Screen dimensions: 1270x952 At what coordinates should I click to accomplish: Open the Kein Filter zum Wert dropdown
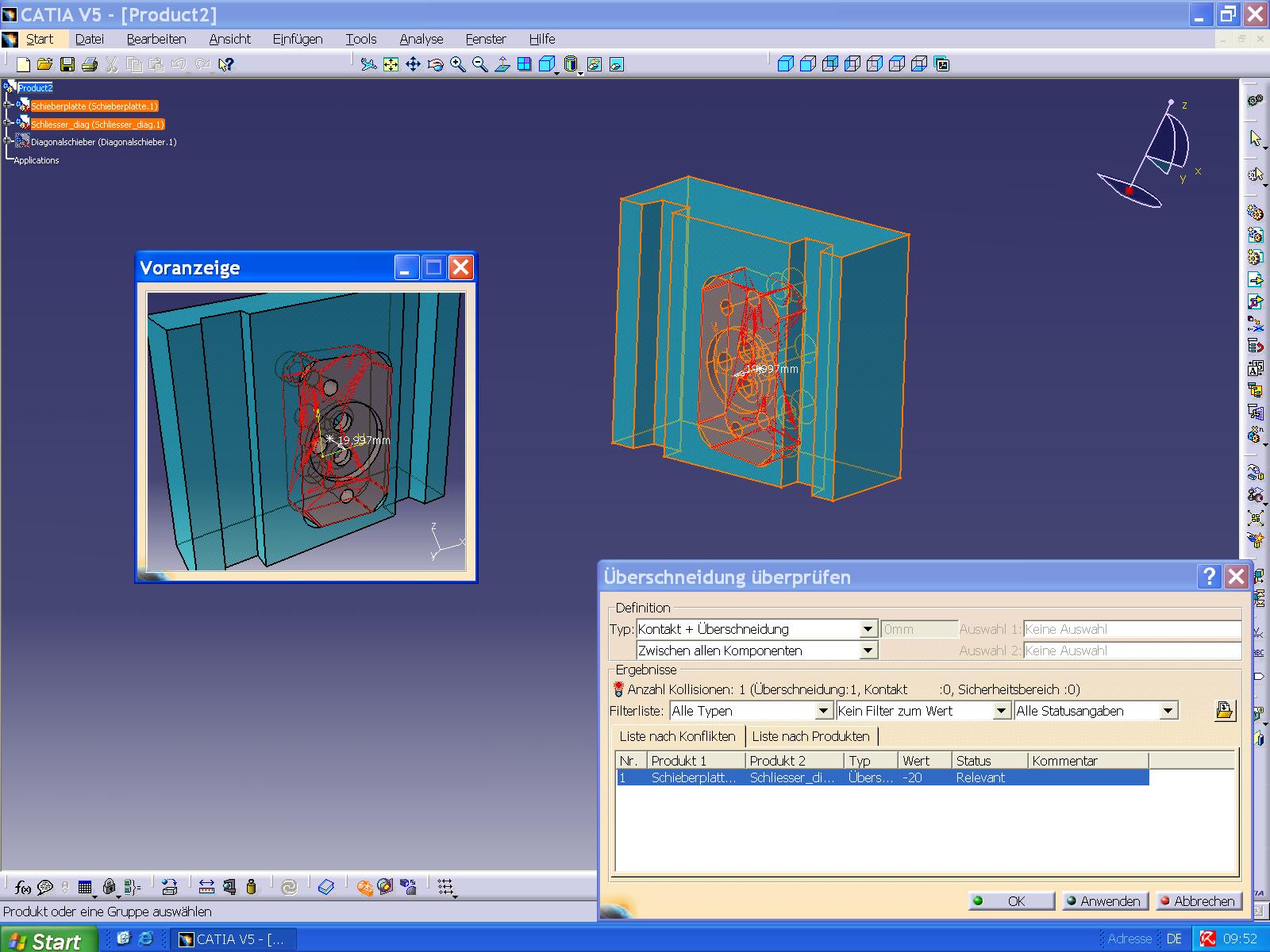[x=1002, y=711]
